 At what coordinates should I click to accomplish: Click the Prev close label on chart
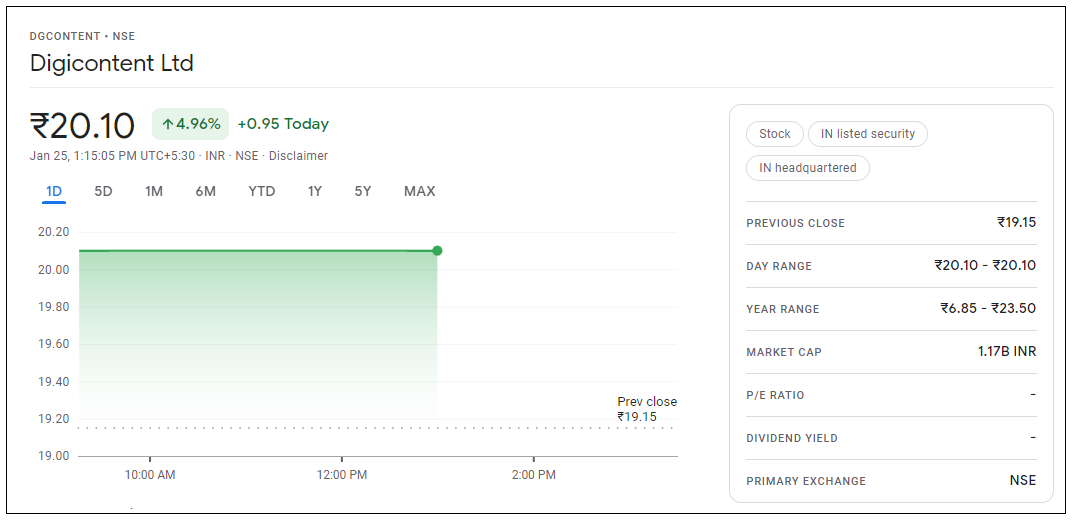point(646,402)
